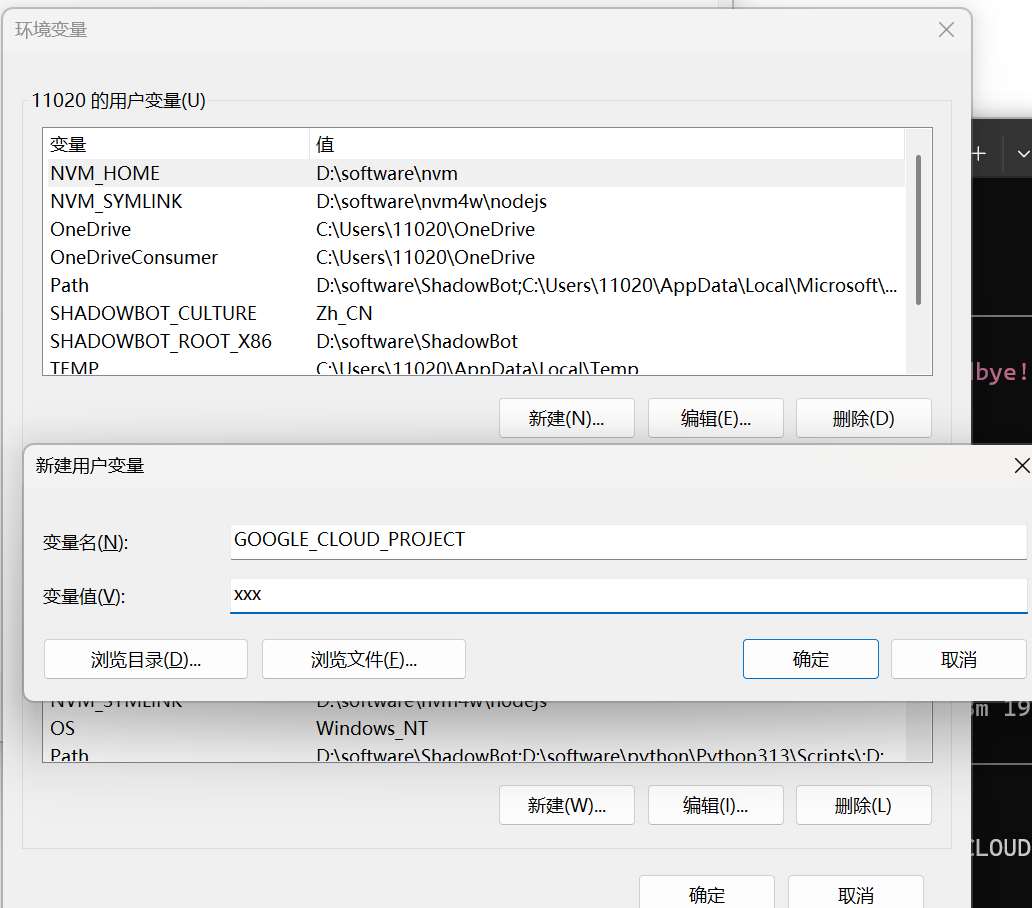This screenshot has height=908, width=1032.
Task: Click 编辑(E)... for user variables
Action: click(716, 418)
